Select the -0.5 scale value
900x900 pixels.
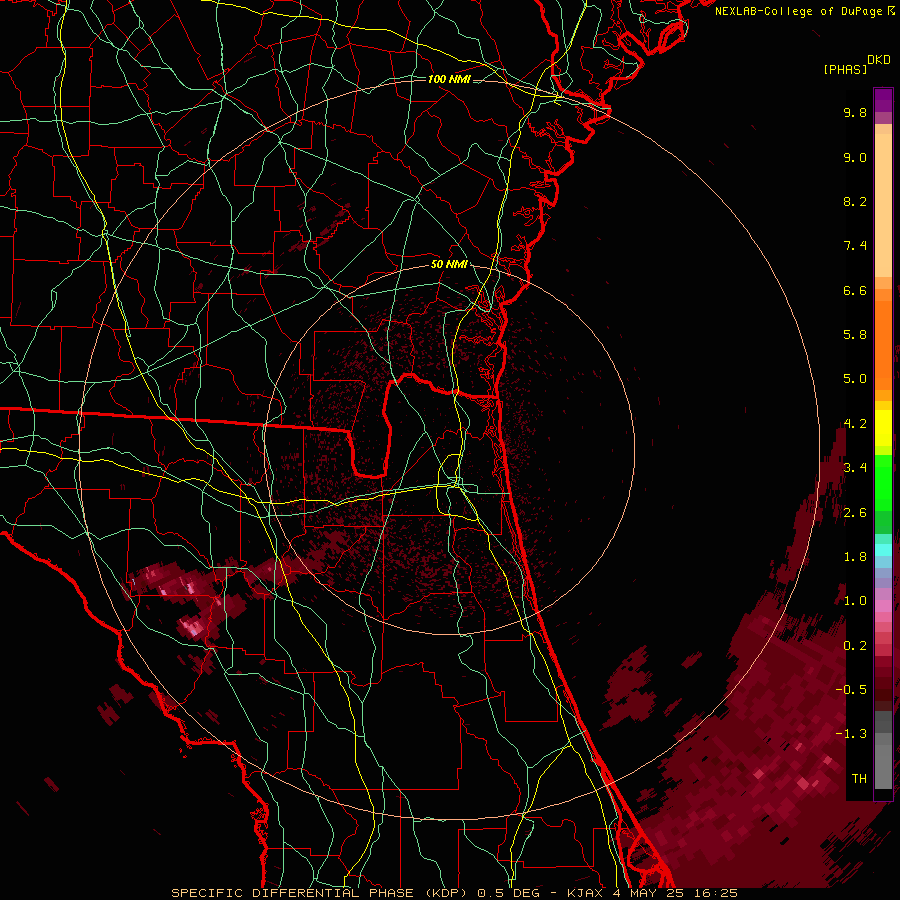pyautogui.click(x=851, y=690)
